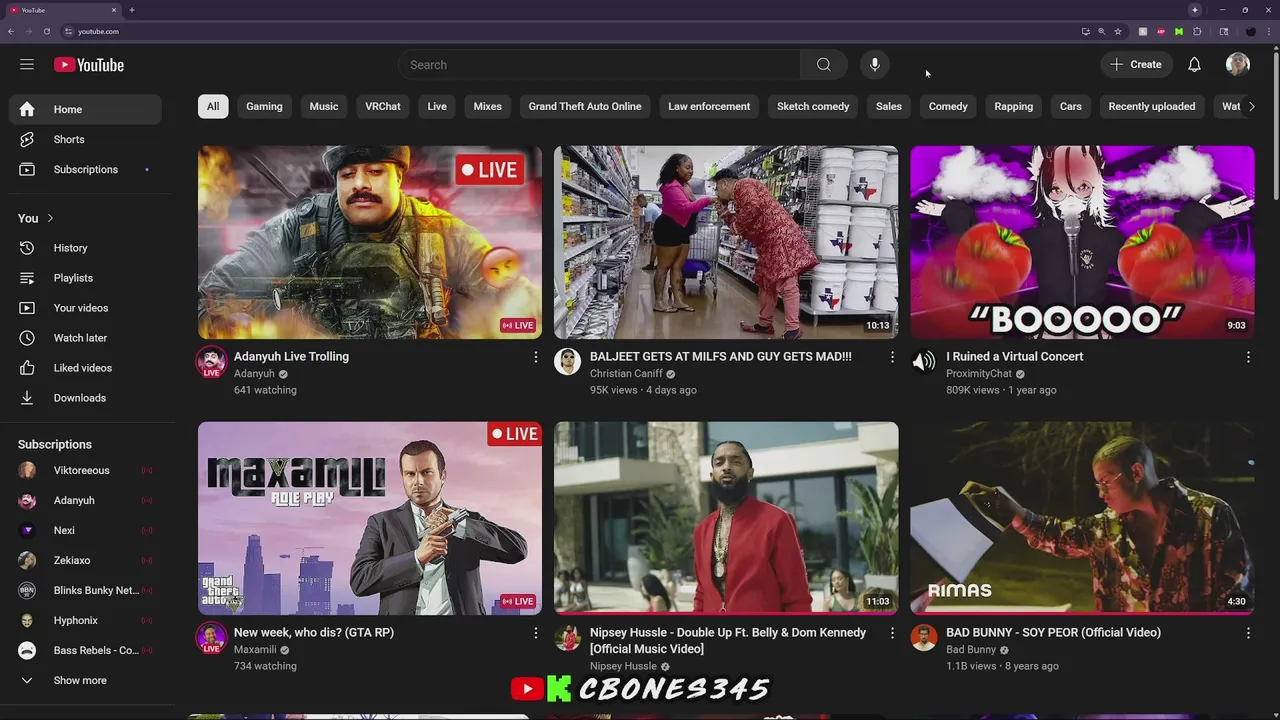1280x720 pixels.
Task: Open three-dot menu for Nipsey Hussle Double Up
Action: click(x=892, y=633)
